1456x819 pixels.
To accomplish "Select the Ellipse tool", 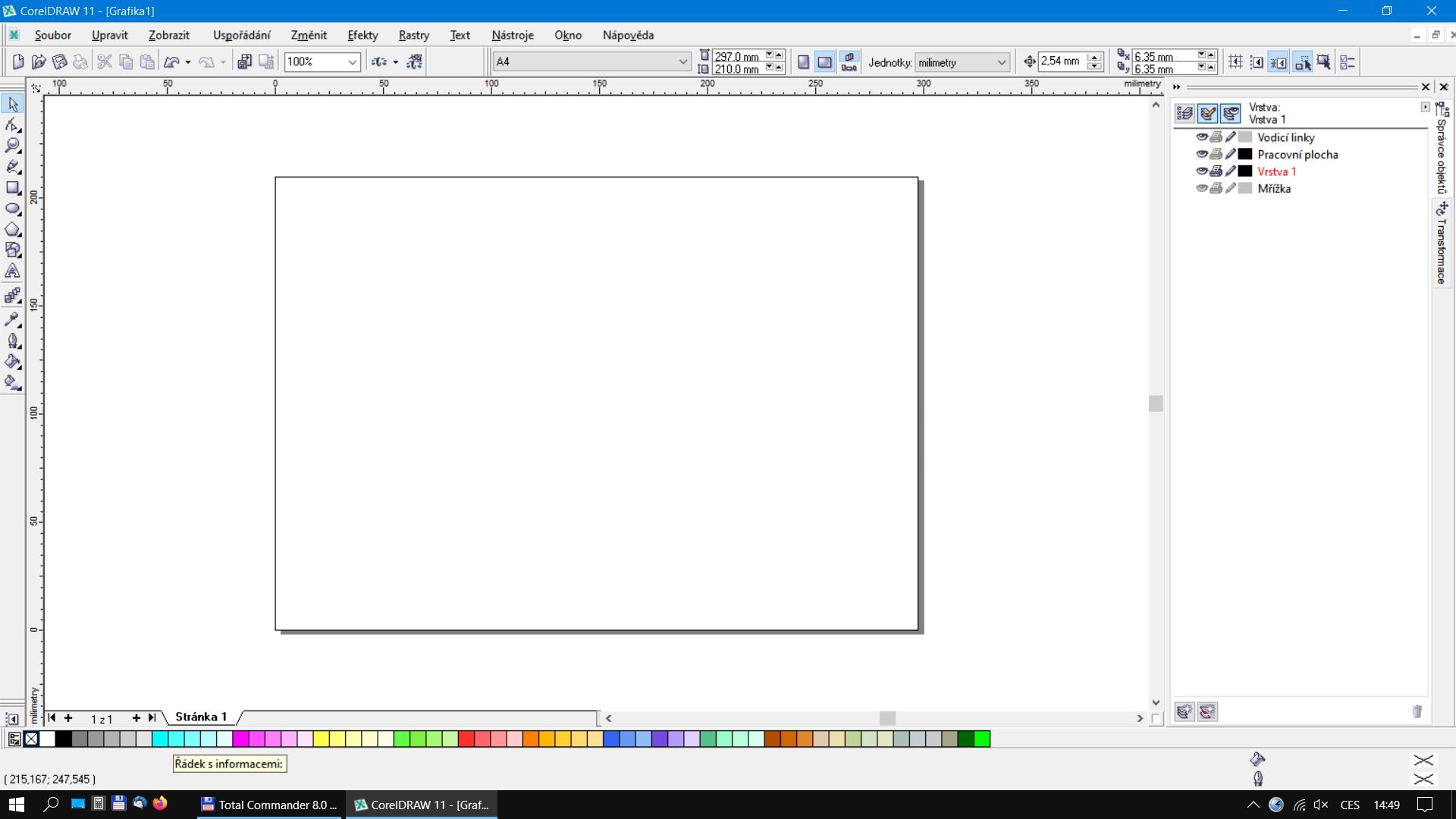I will (x=13, y=209).
